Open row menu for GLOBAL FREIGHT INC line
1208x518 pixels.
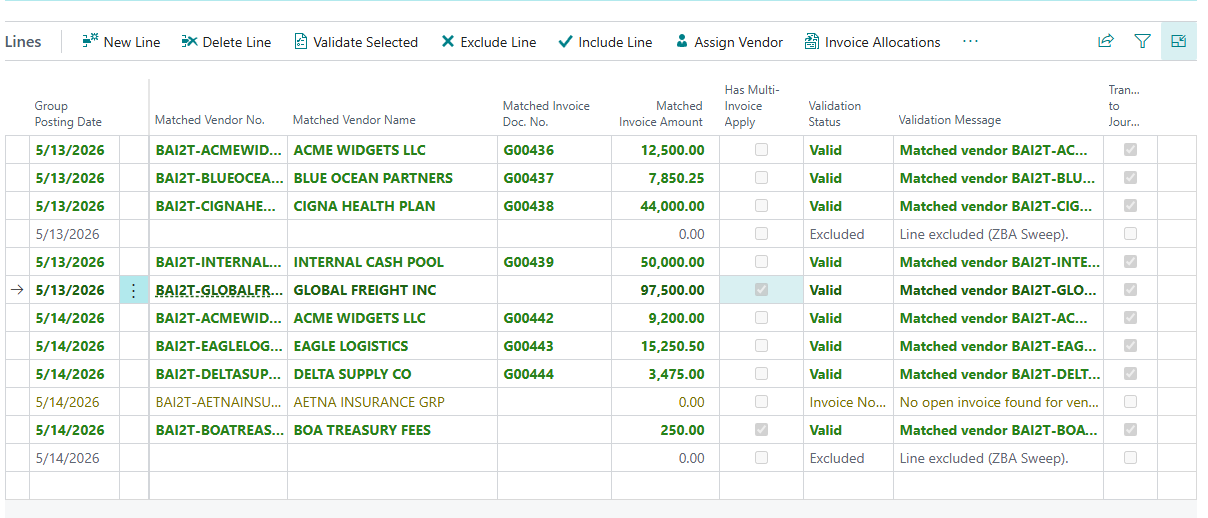point(134,290)
